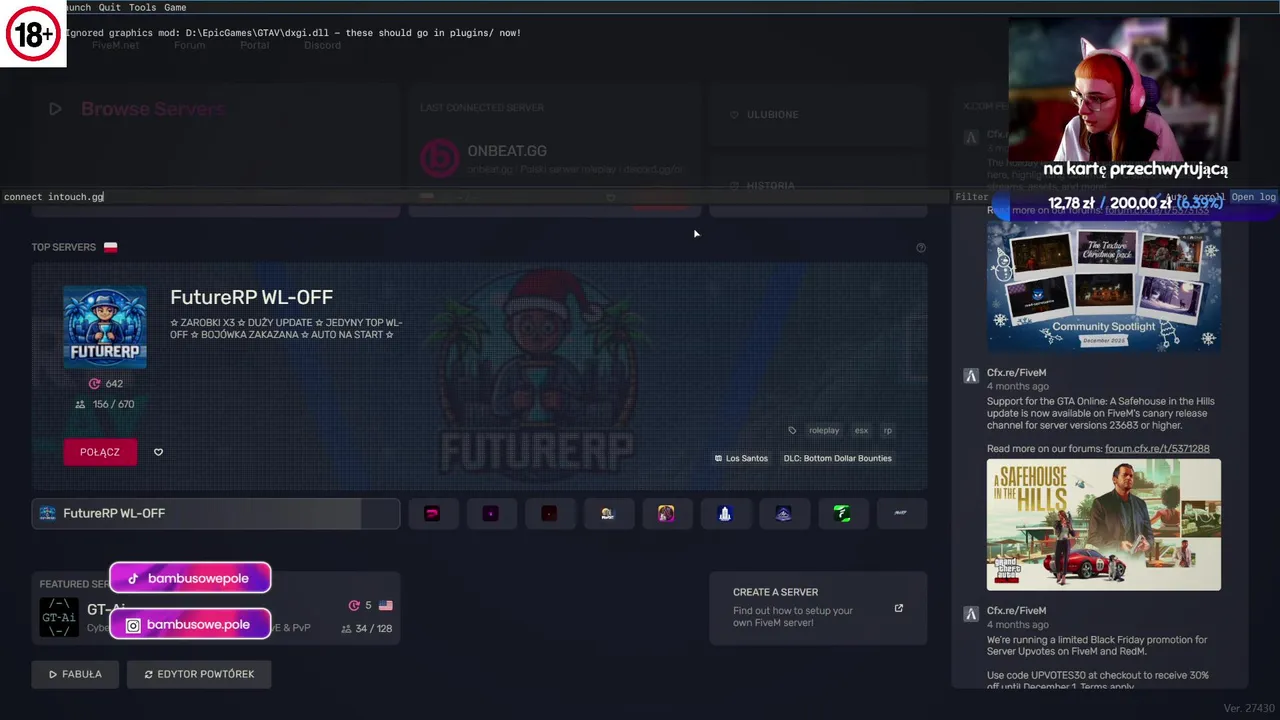The width and height of the screenshot is (1280, 720).
Task: Click the Polish flag next to TOP SERVERS
Action: (110, 247)
